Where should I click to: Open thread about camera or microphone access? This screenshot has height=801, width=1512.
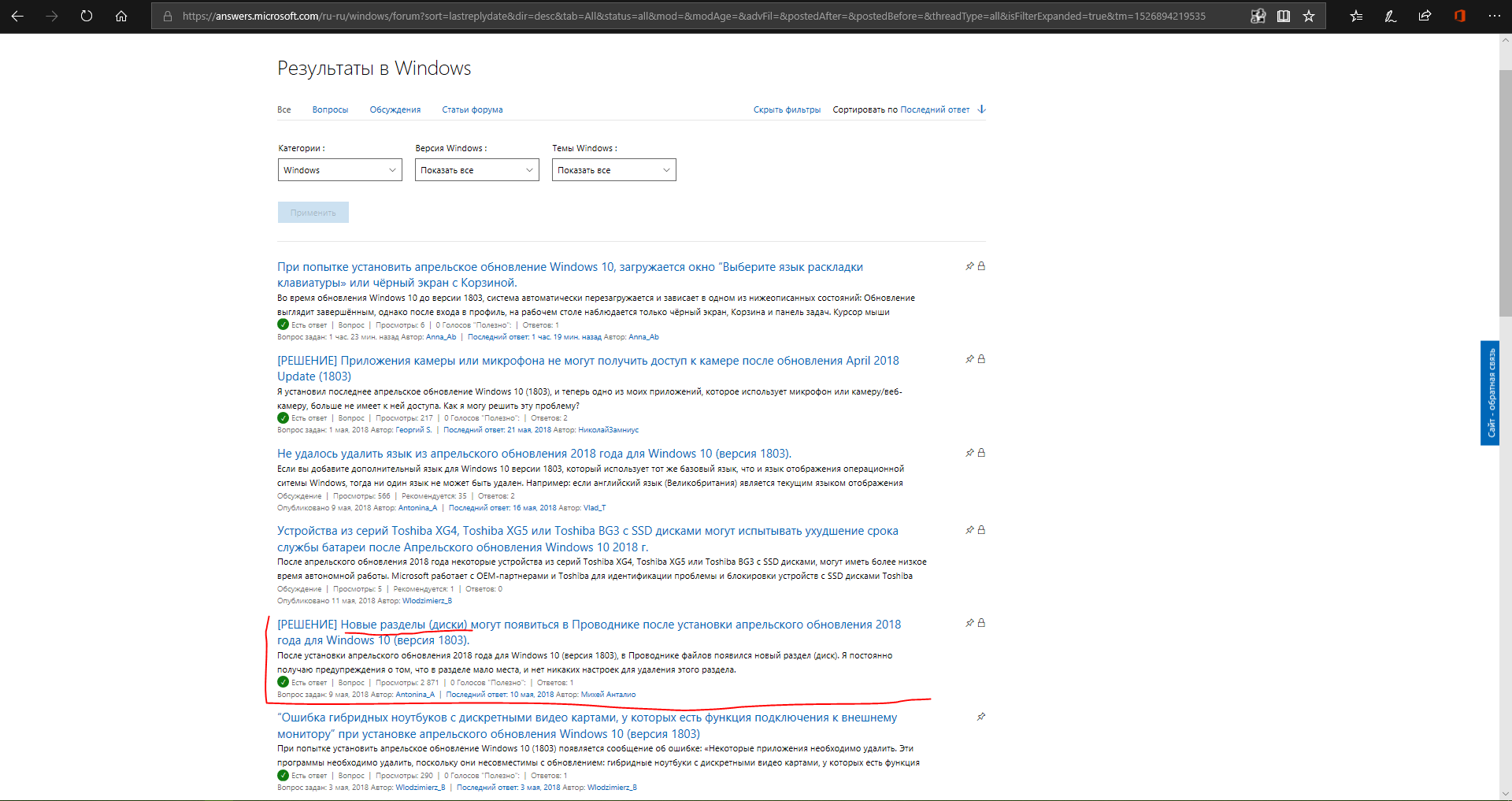click(588, 369)
